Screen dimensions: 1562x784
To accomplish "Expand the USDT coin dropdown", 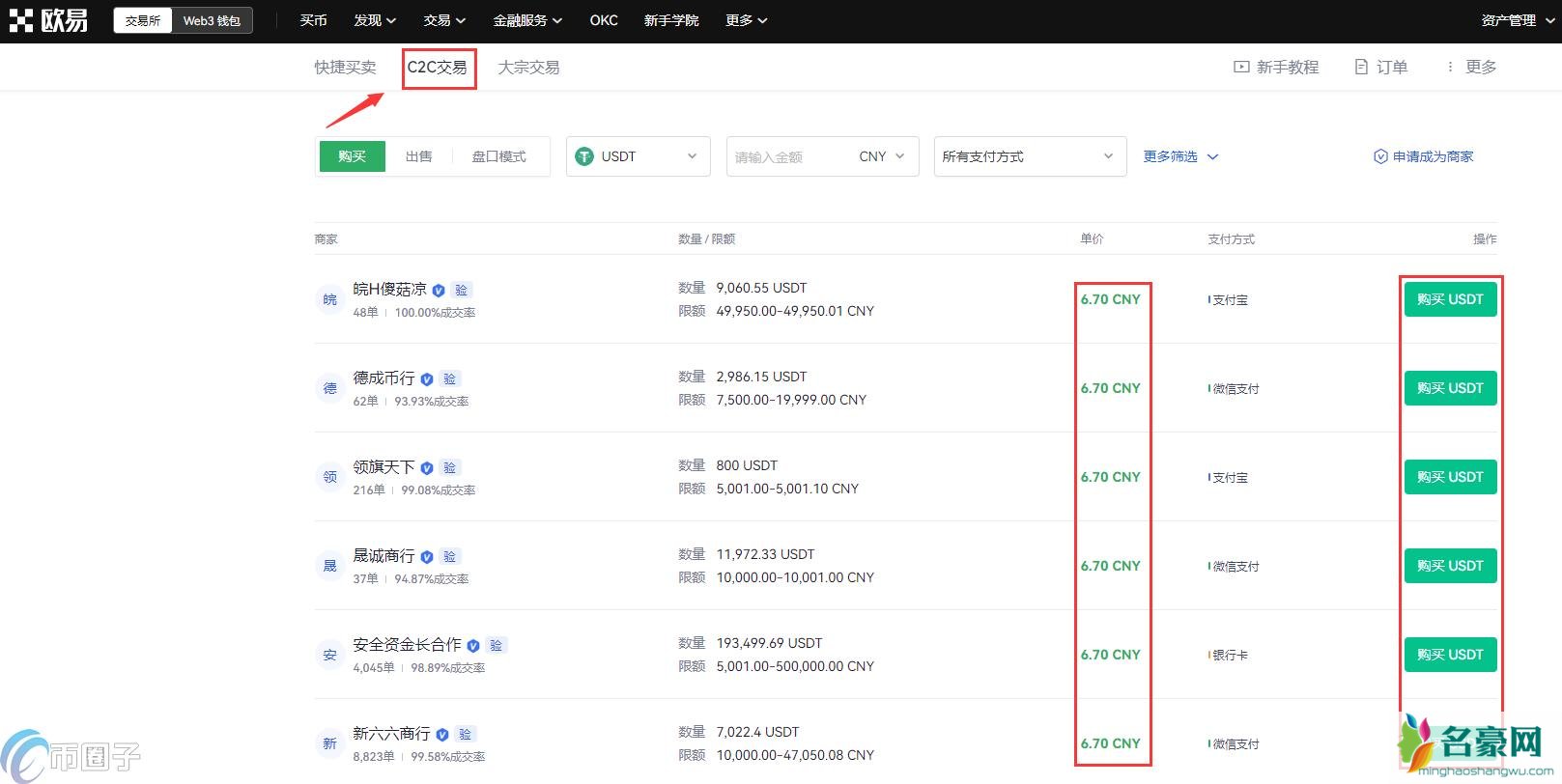I will (x=638, y=156).
